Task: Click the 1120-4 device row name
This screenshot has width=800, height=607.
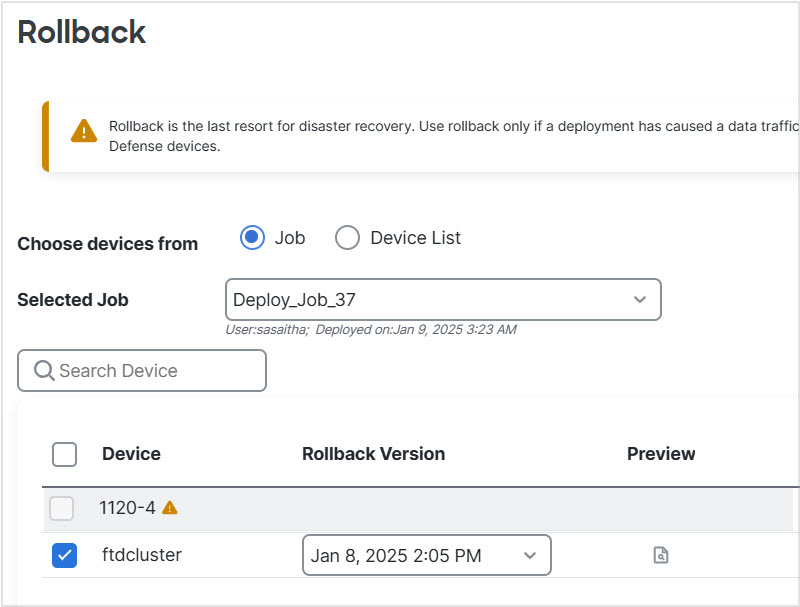Action: (127, 508)
